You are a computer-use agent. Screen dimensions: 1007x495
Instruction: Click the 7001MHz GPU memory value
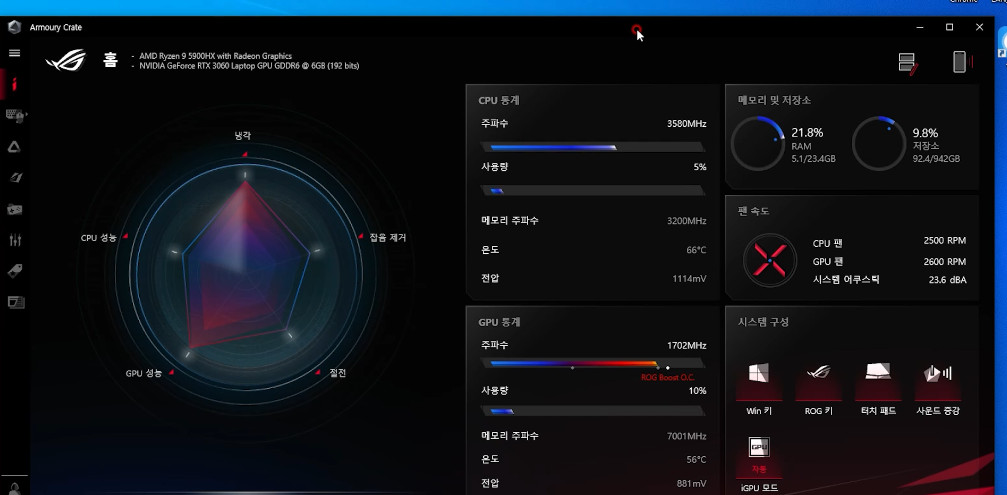(x=687, y=436)
